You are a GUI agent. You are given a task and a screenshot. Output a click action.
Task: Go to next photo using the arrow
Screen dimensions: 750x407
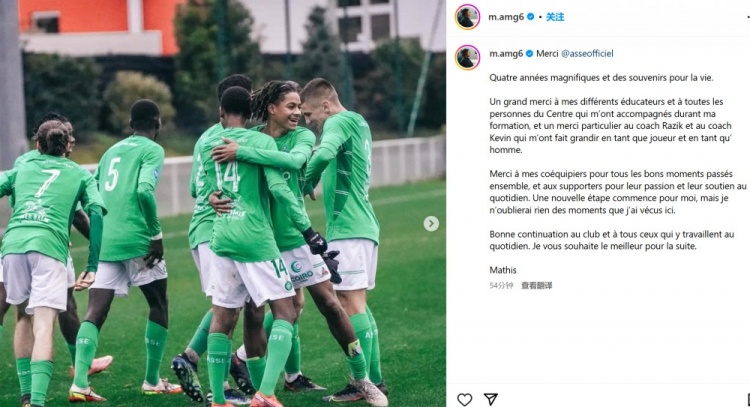431,223
